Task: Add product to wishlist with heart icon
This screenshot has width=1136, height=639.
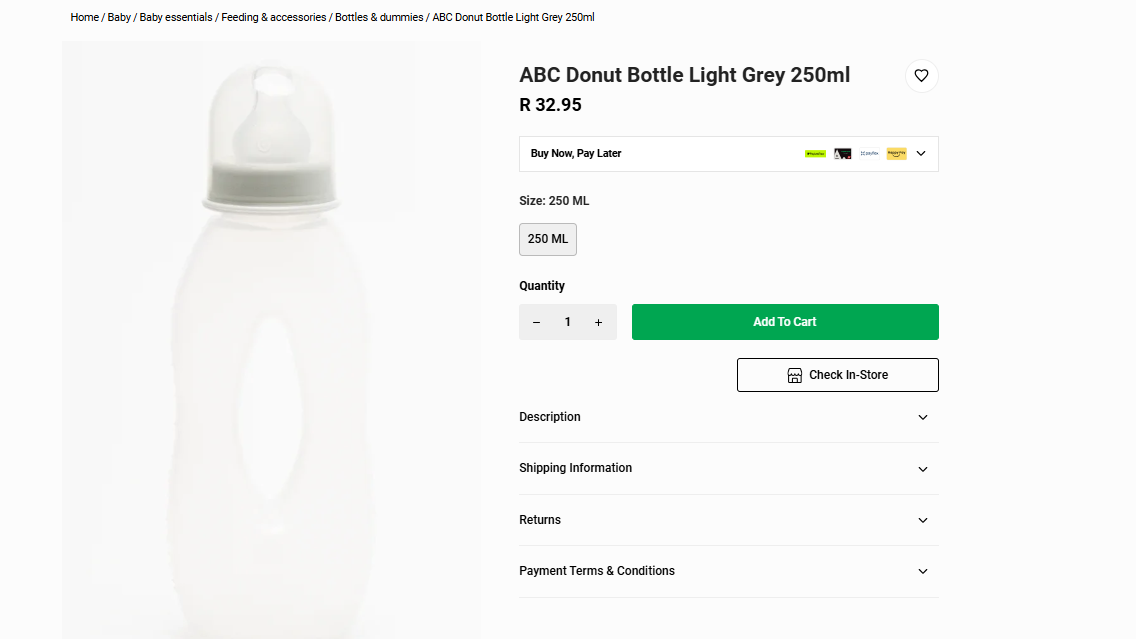Action: click(x=921, y=76)
